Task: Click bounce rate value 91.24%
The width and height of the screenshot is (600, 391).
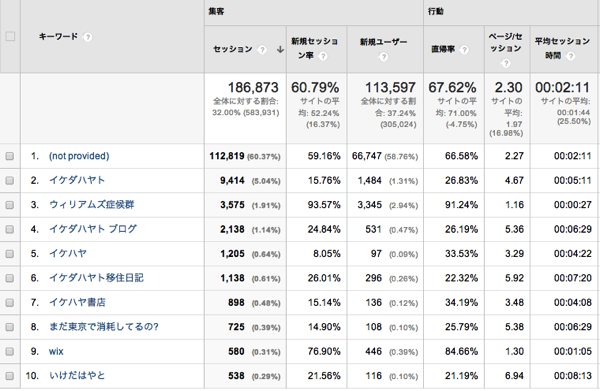Action: coord(461,205)
